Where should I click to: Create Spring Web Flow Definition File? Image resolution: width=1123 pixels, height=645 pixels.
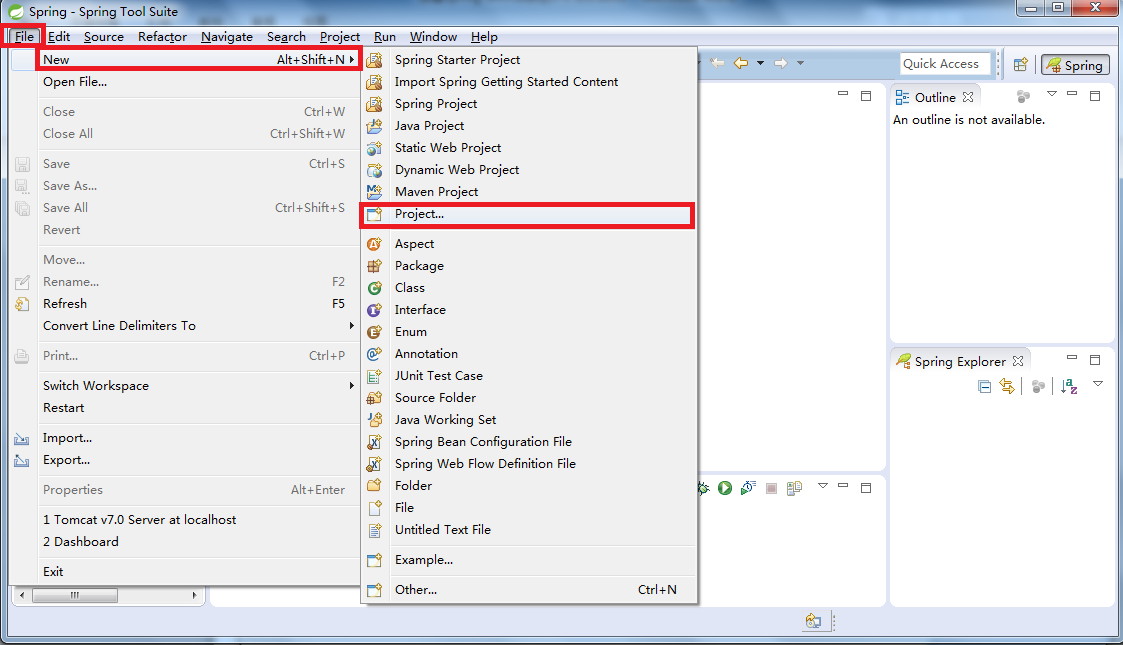tap(528, 464)
